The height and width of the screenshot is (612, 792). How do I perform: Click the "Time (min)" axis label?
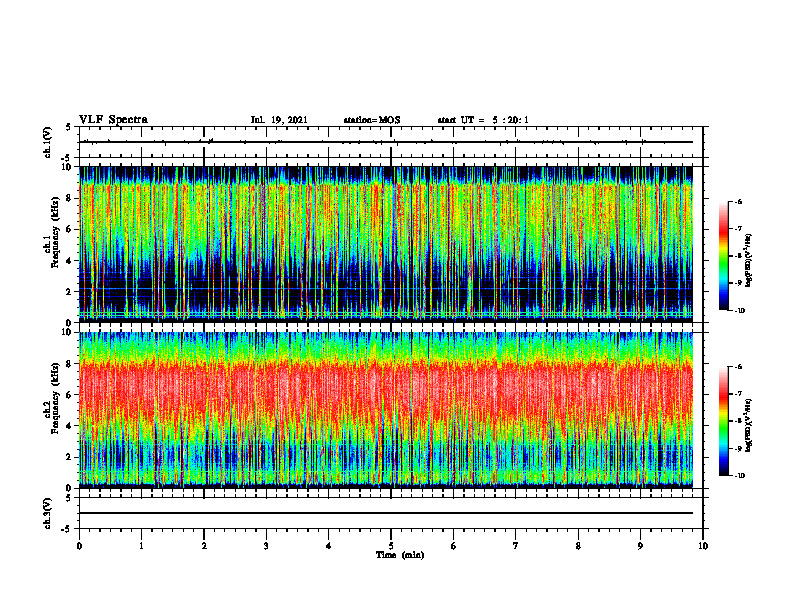pyautogui.click(x=400, y=555)
